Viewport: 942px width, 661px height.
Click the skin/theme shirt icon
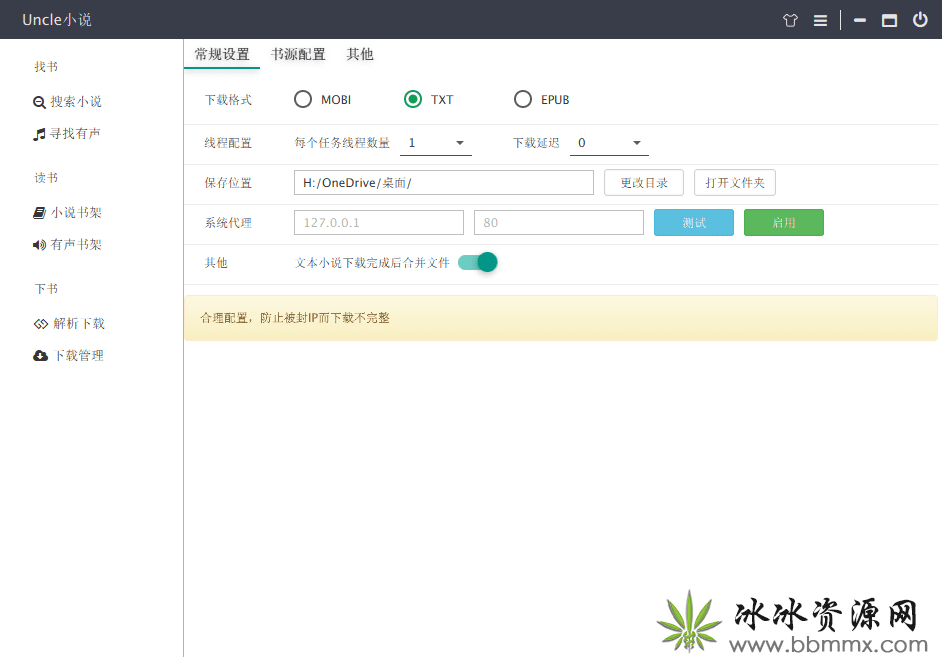790,20
